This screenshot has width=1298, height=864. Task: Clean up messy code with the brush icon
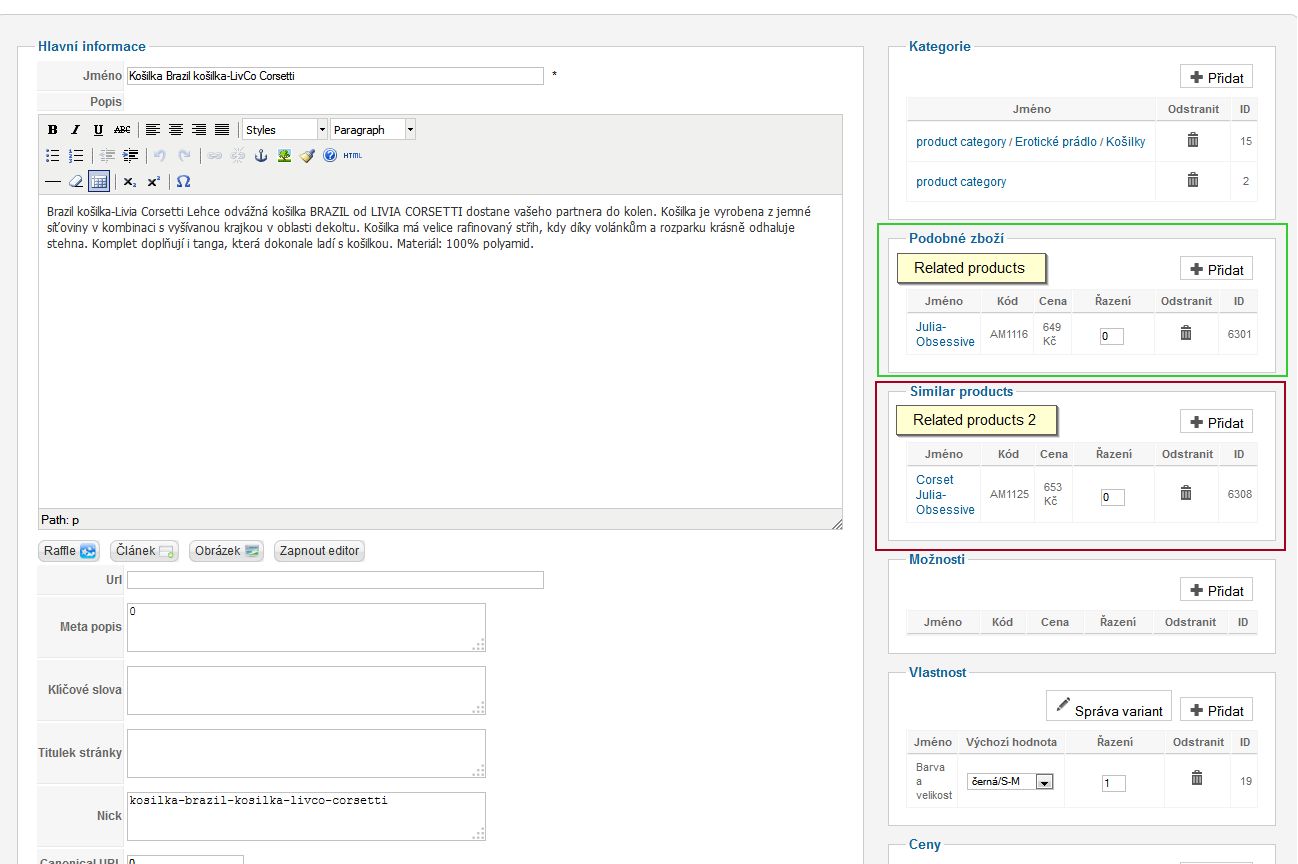pyautogui.click(x=307, y=156)
